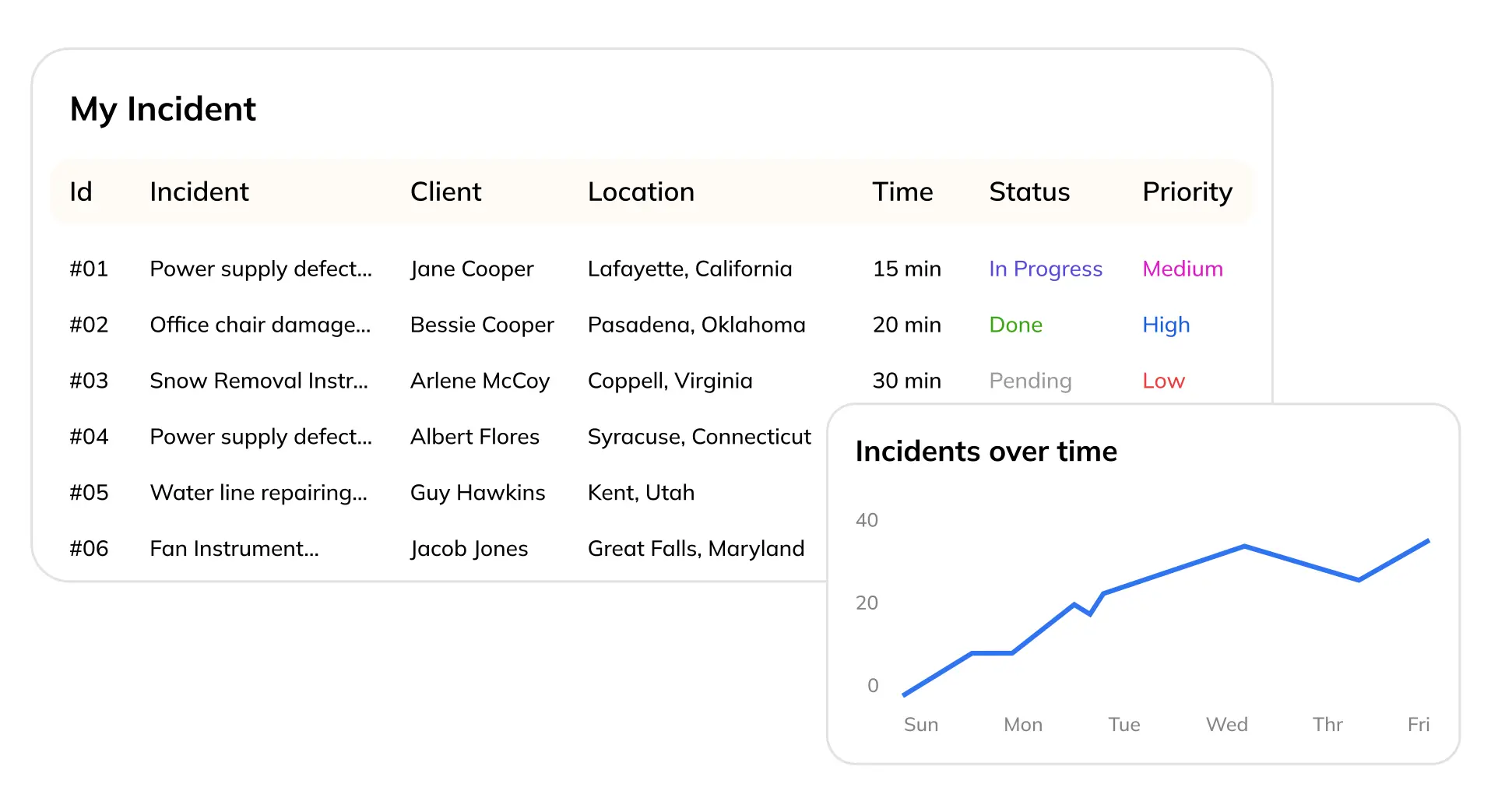Click location Great Falls, Maryland
The image size is (1491, 812).
(x=696, y=550)
